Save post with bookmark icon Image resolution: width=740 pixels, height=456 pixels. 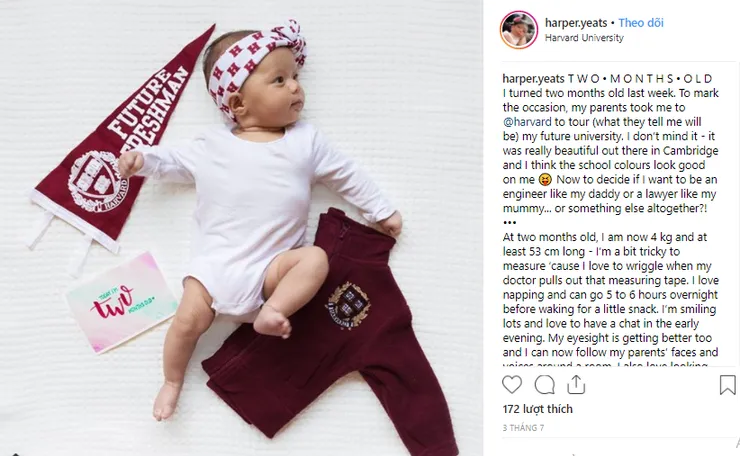[x=727, y=385]
